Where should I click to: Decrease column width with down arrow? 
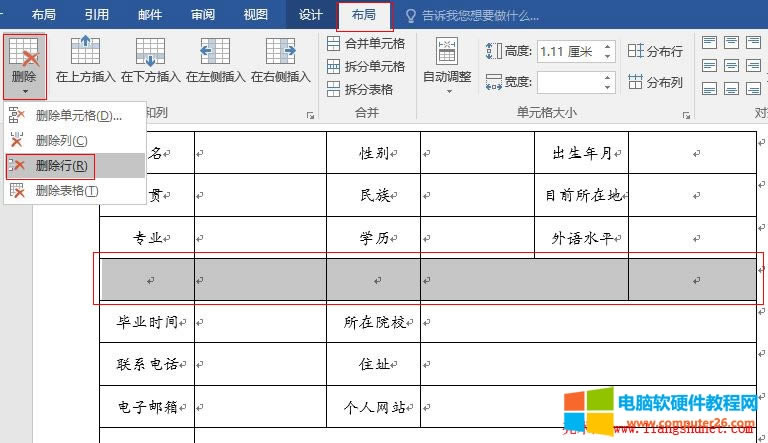pyautogui.click(x=607, y=88)
